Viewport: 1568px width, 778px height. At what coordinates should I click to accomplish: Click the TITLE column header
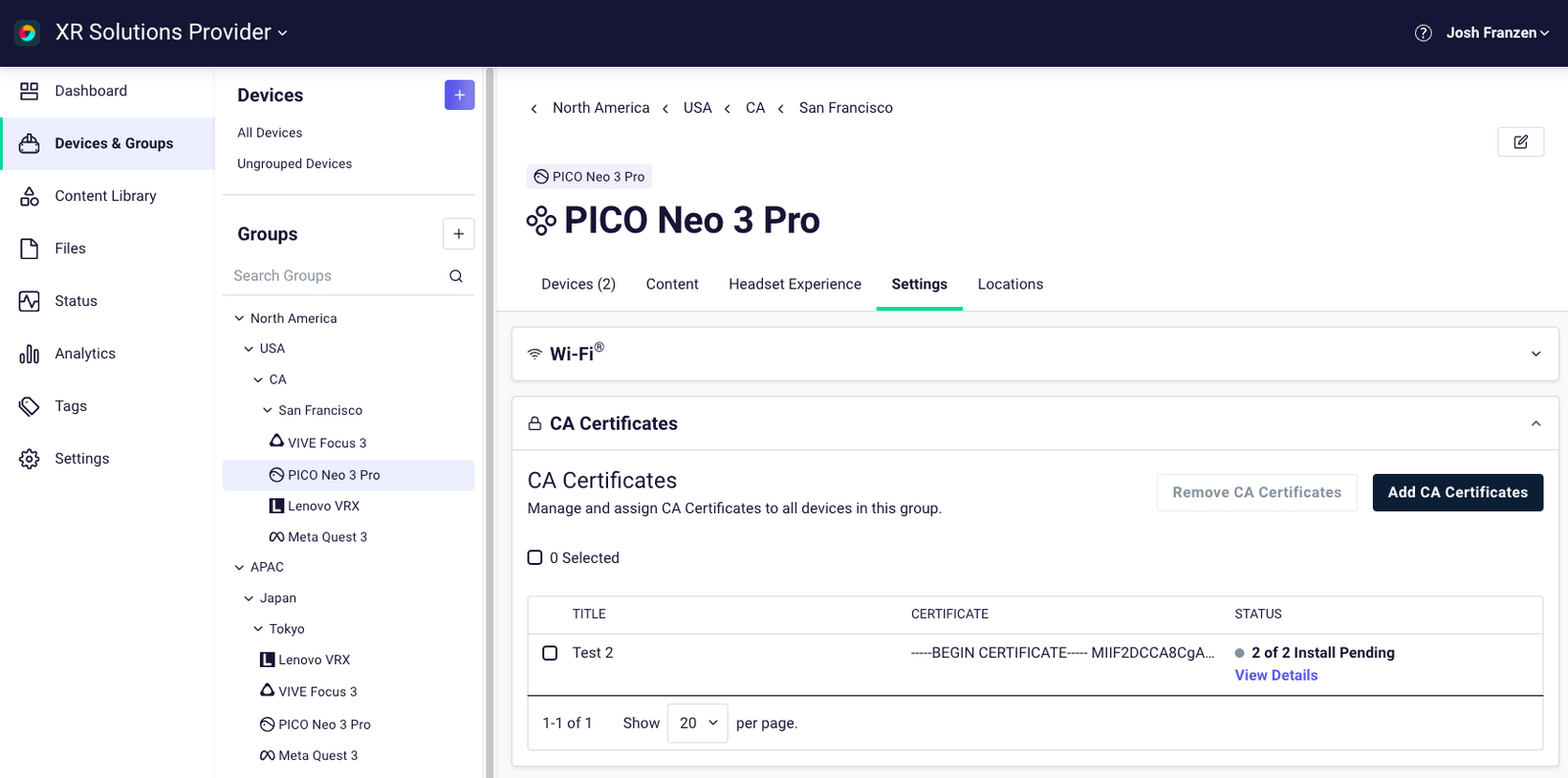(x=589, y=614)
